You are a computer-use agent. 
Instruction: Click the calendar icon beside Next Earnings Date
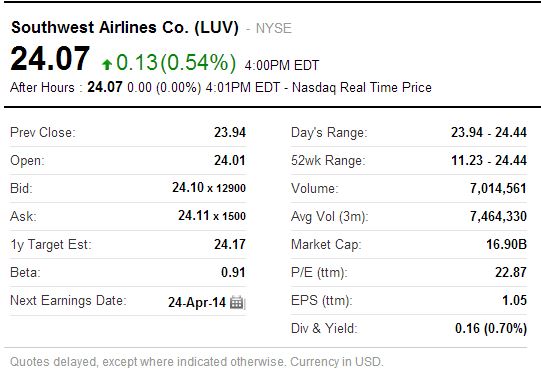(237, 303)
